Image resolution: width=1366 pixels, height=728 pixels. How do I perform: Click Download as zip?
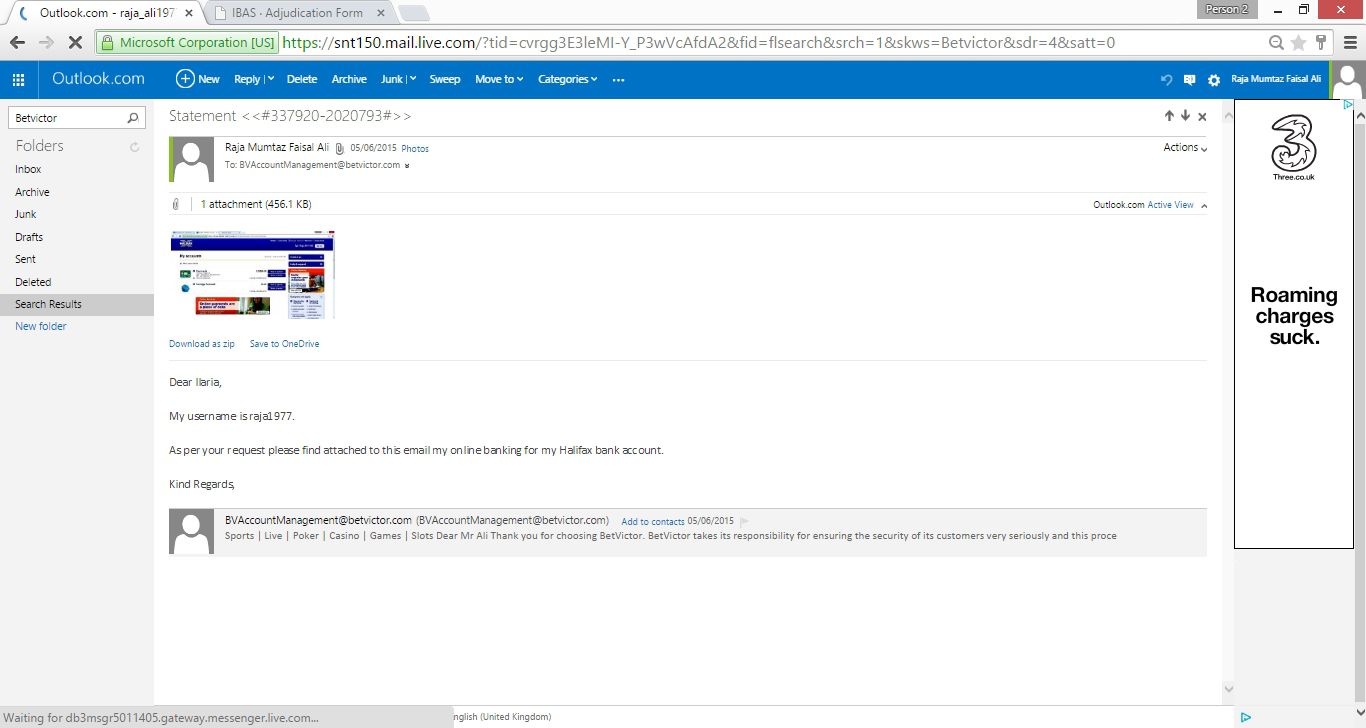click(x=202, y=344)
